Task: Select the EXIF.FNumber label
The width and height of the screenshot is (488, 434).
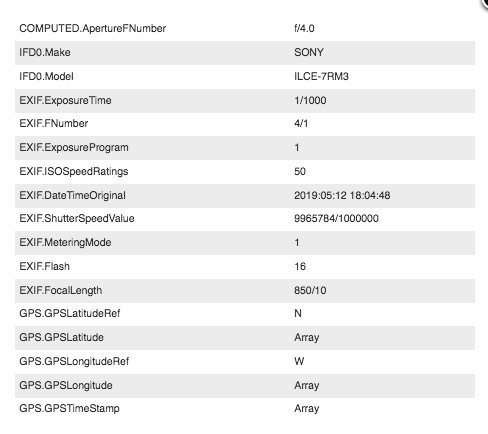Action: click(54, 124)
